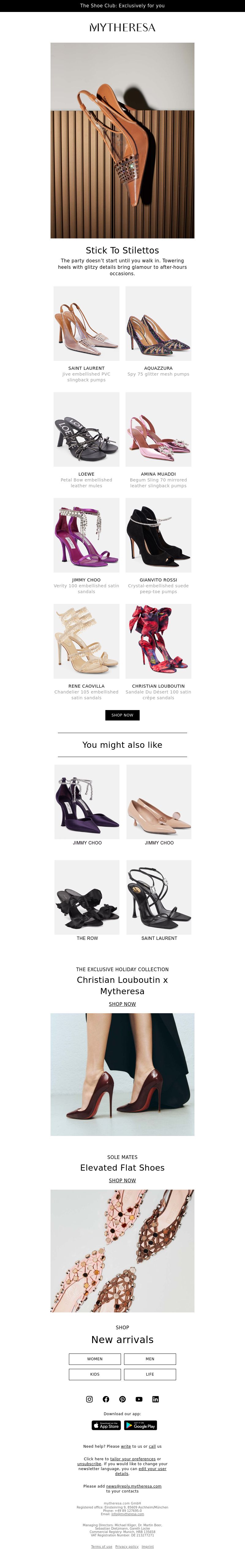Tap the App Store download badge
Image resolution: width=245 pixels, height=1568 pixels.
pos(106,1426)
